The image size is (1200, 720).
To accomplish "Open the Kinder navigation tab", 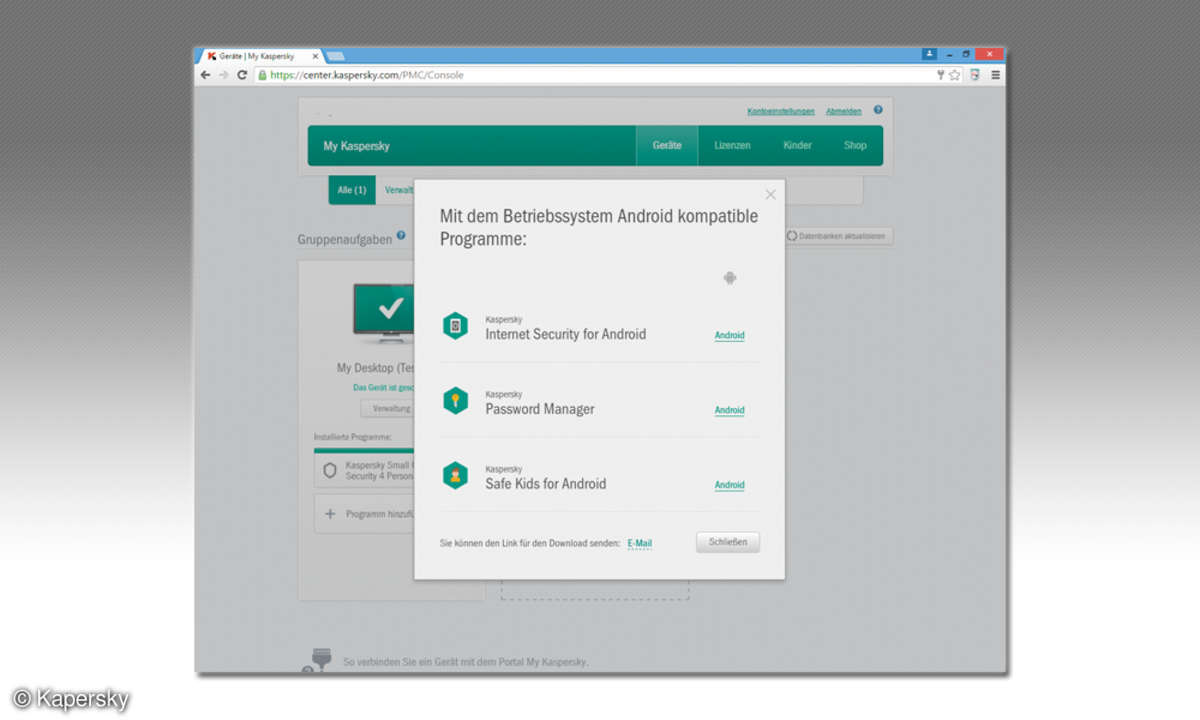I will (797, 146).
